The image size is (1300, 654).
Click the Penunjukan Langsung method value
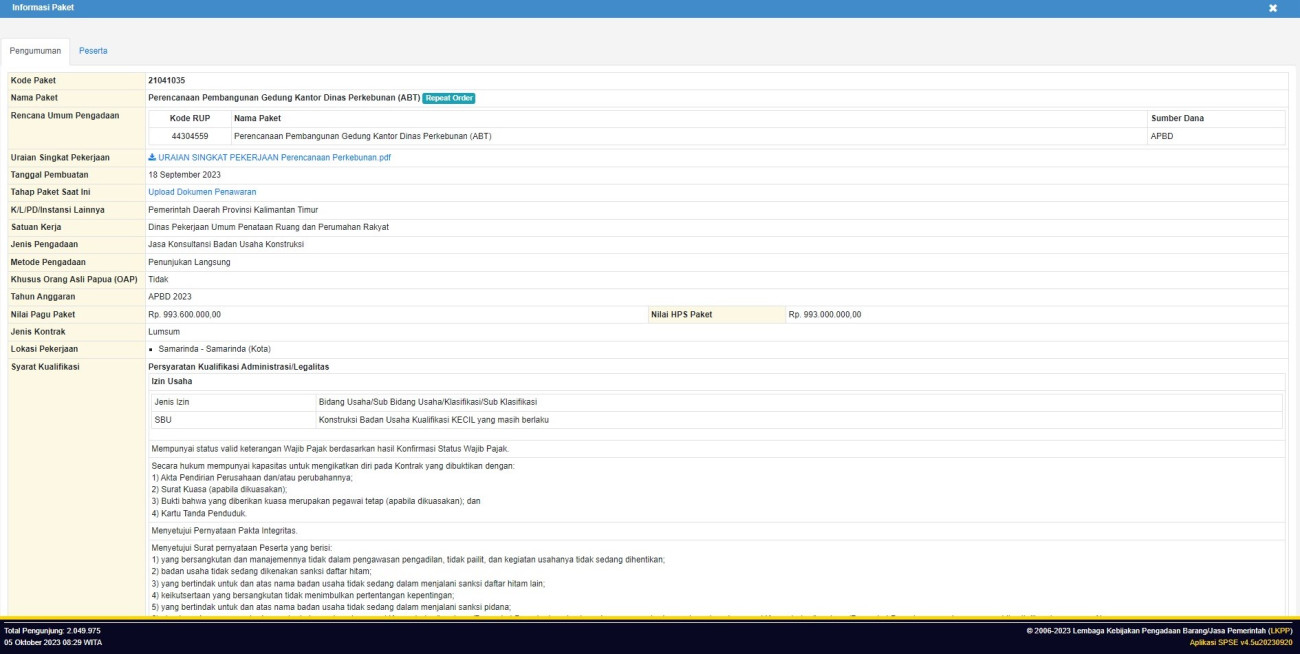pos(189,262)
